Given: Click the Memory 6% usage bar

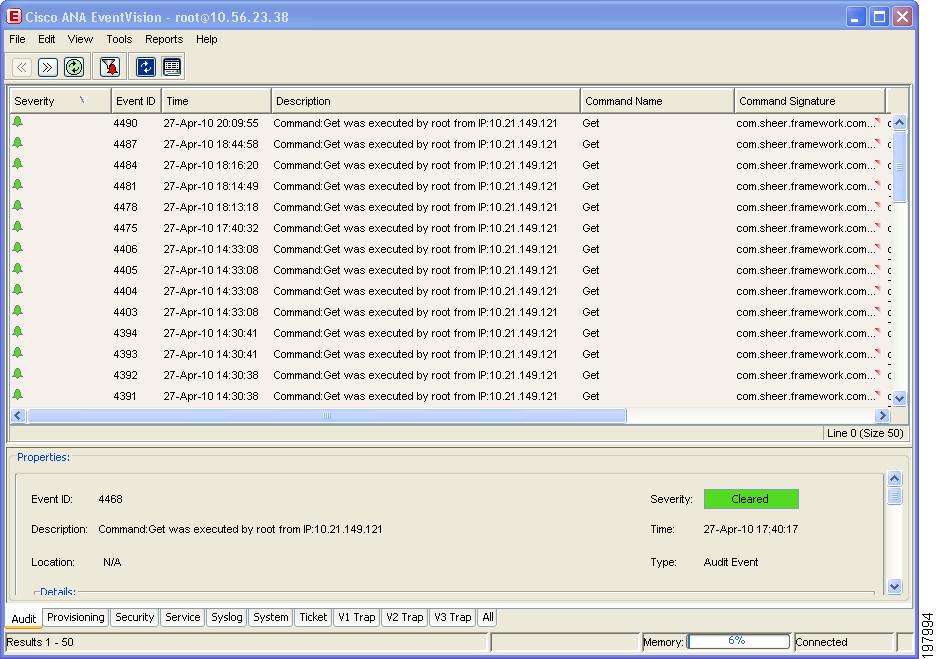Looking at the screenshot, I should click(x=739, y=641).
